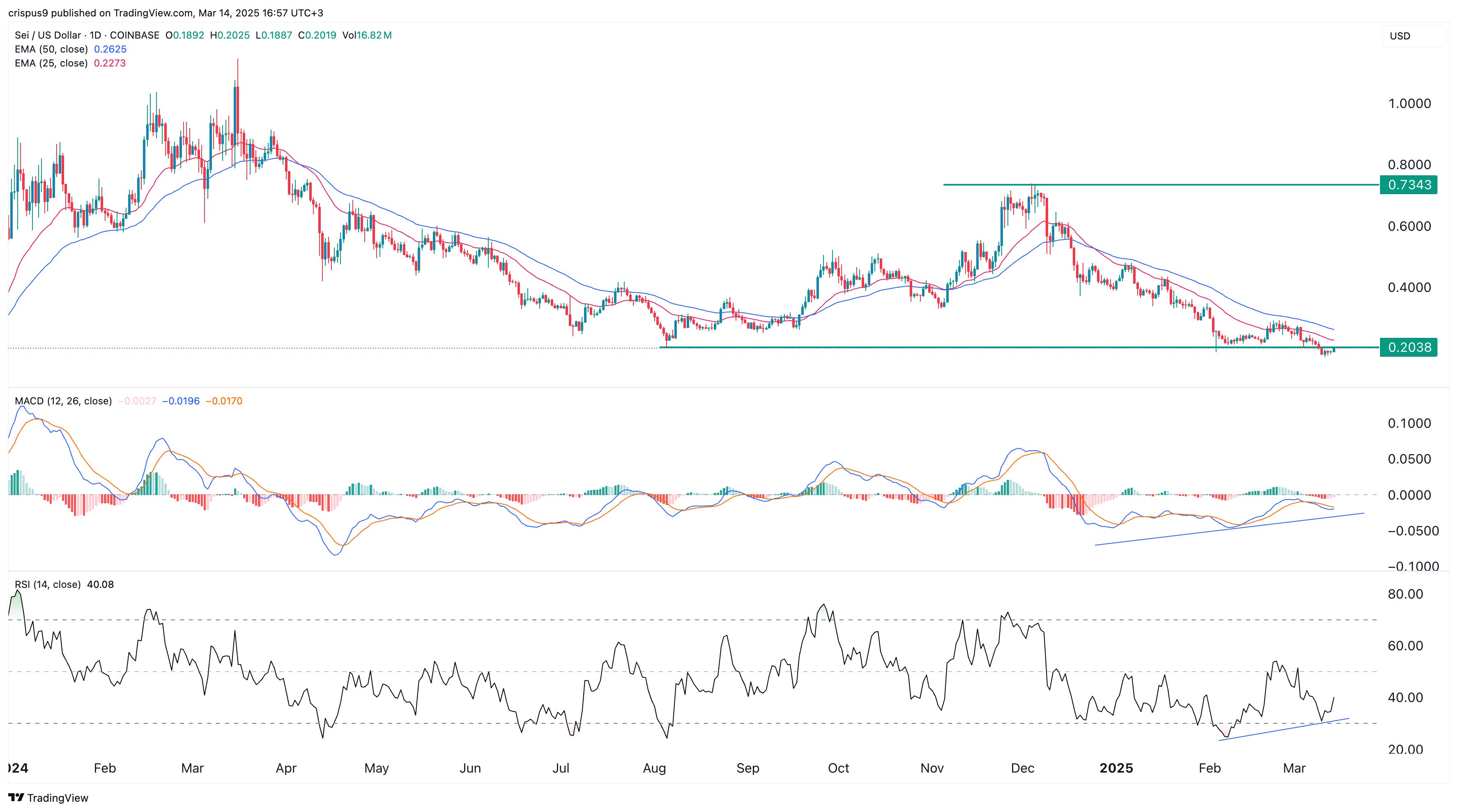
Task: Click the EMA 25 value 0.2273
Action: (x=110, y=63)
